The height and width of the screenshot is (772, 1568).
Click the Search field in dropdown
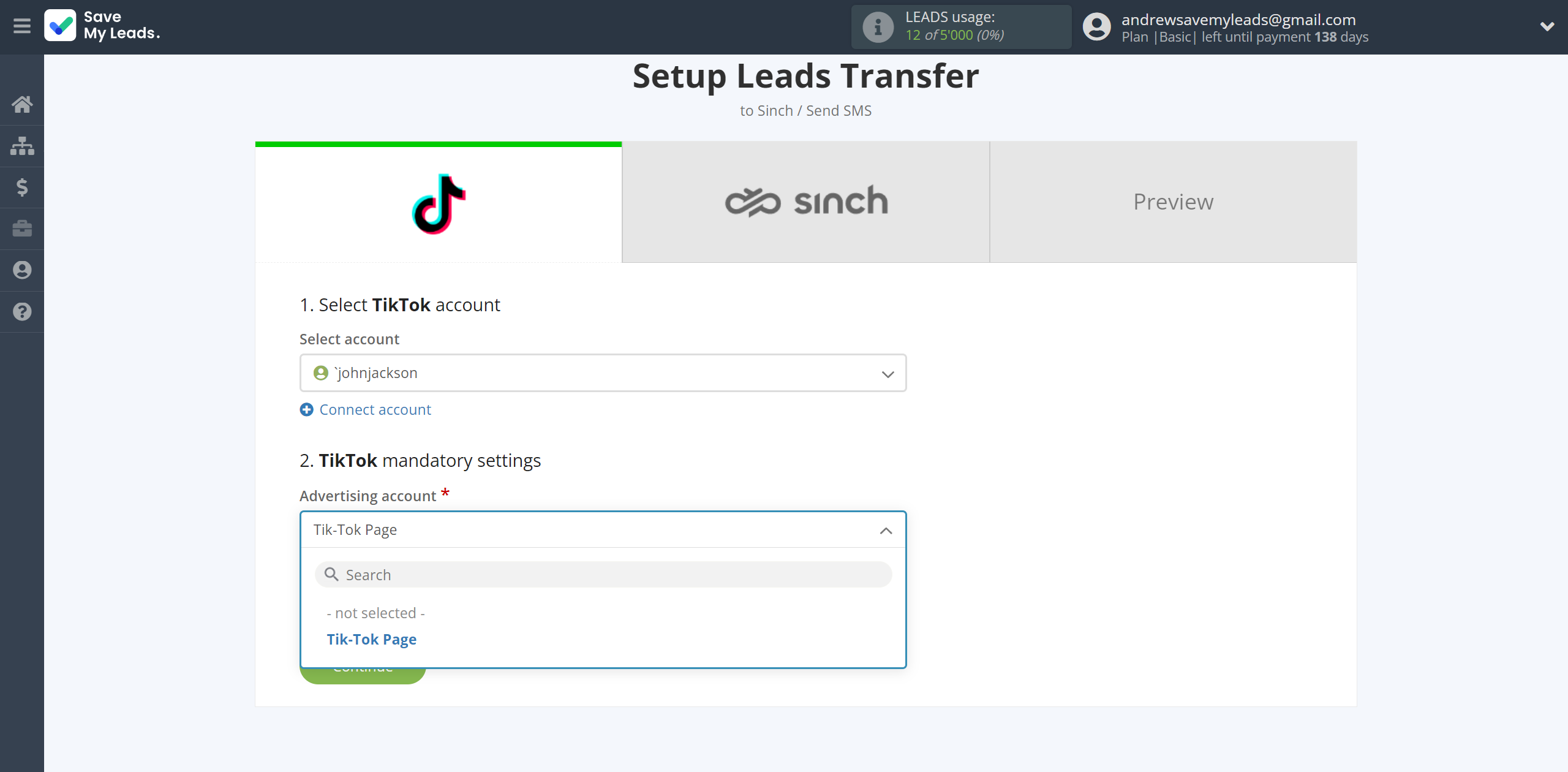(x=603, y=574)
